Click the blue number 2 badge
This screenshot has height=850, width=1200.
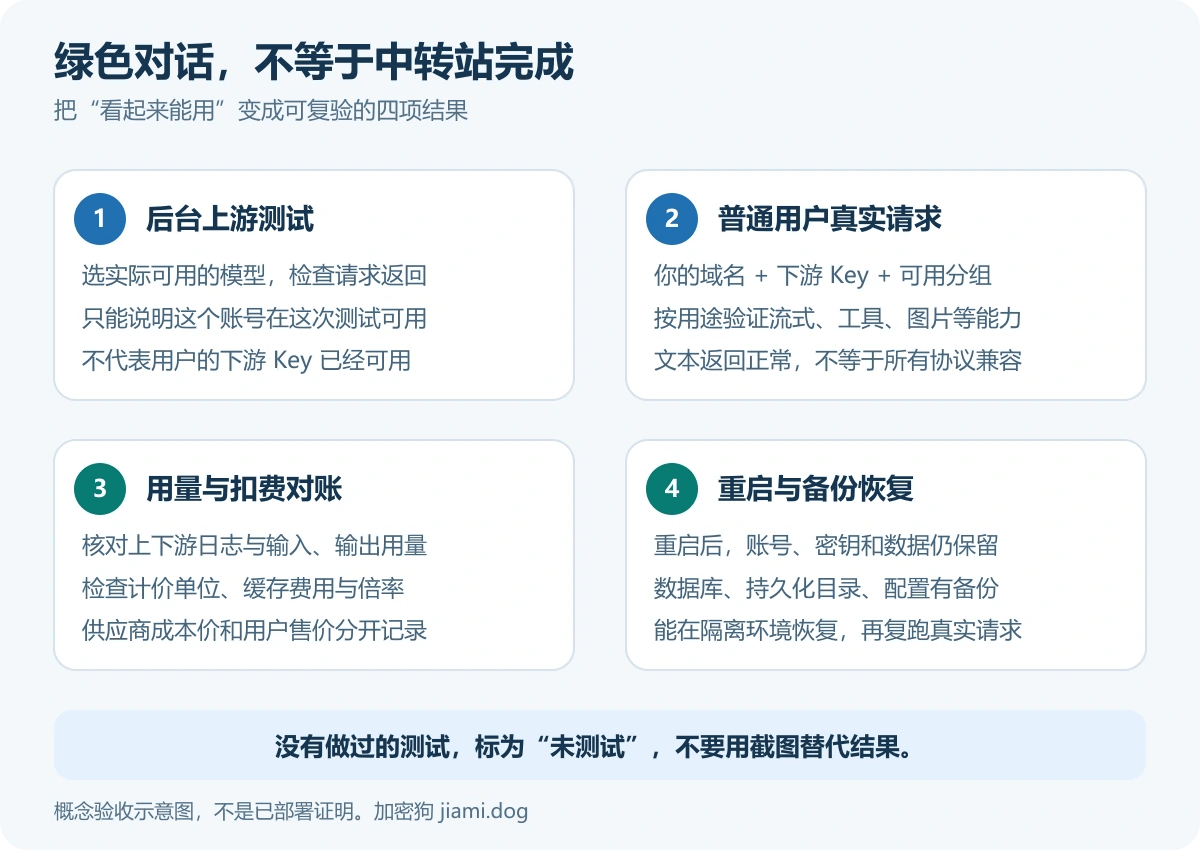point(672,219)
